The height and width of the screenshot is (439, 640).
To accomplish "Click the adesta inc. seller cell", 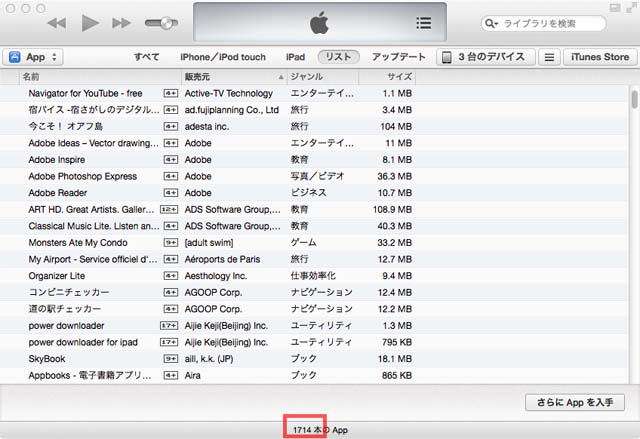I will point(207,126).
